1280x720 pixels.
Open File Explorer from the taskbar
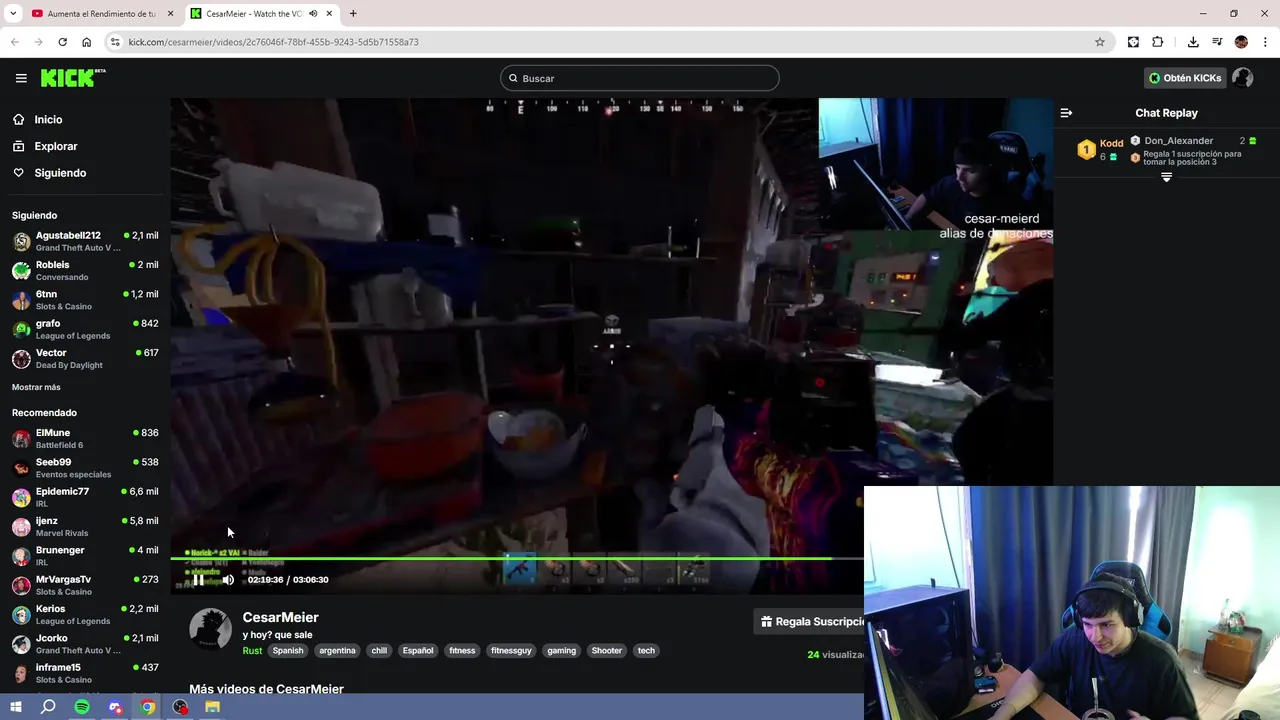click(212, 707)
